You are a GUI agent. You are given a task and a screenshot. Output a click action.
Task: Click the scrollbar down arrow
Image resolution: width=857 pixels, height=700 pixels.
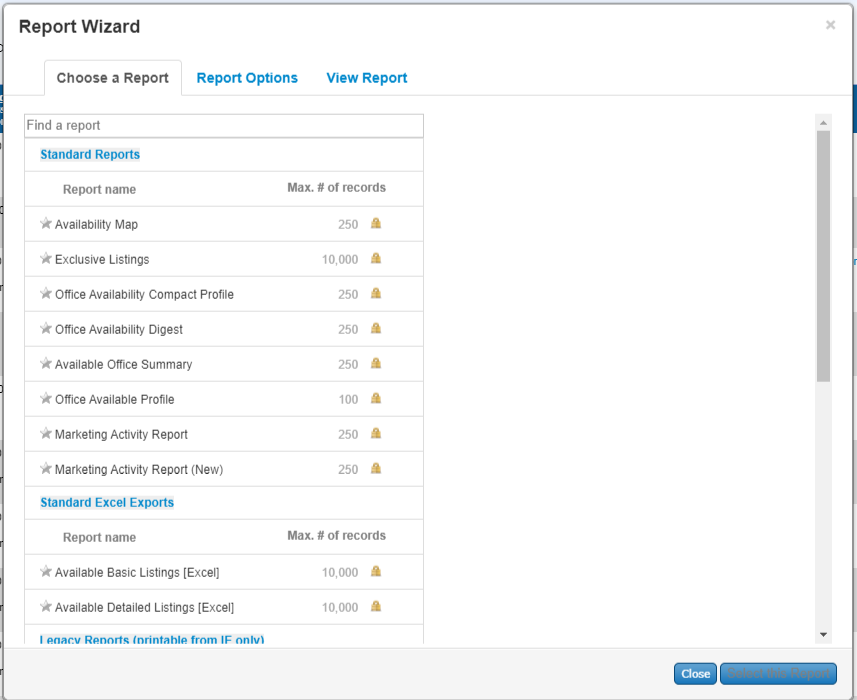coord(823,634)
